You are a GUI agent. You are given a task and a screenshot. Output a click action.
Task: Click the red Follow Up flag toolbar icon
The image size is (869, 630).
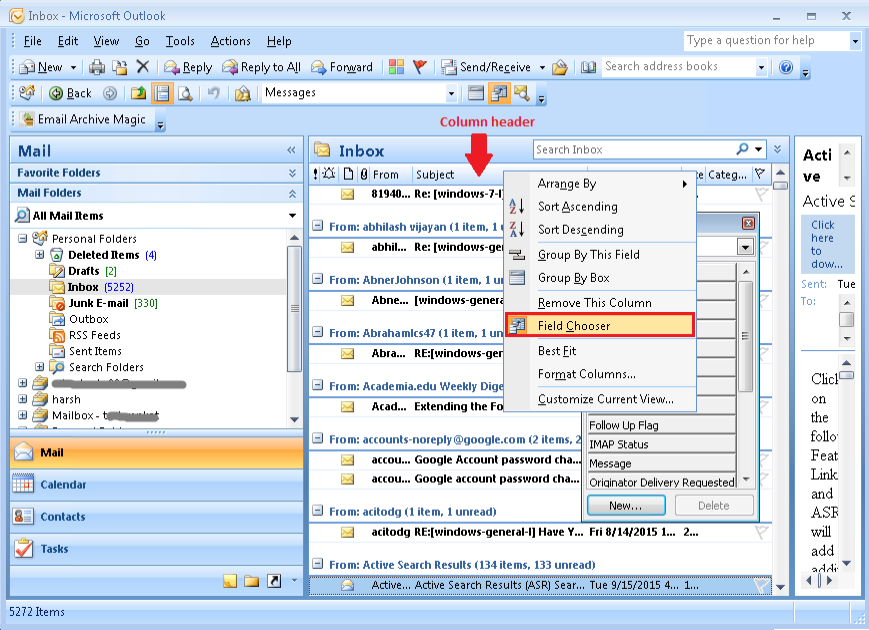[x=420, y=67]
